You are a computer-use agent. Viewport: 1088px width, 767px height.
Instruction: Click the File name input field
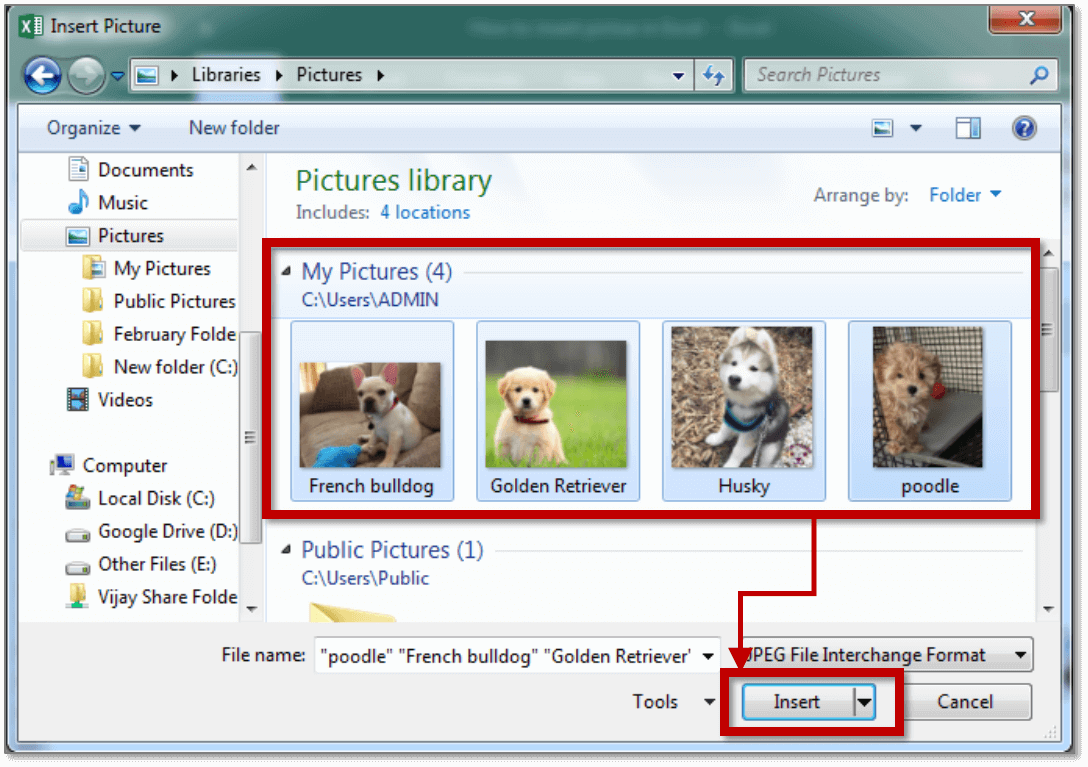click(506, 656)
